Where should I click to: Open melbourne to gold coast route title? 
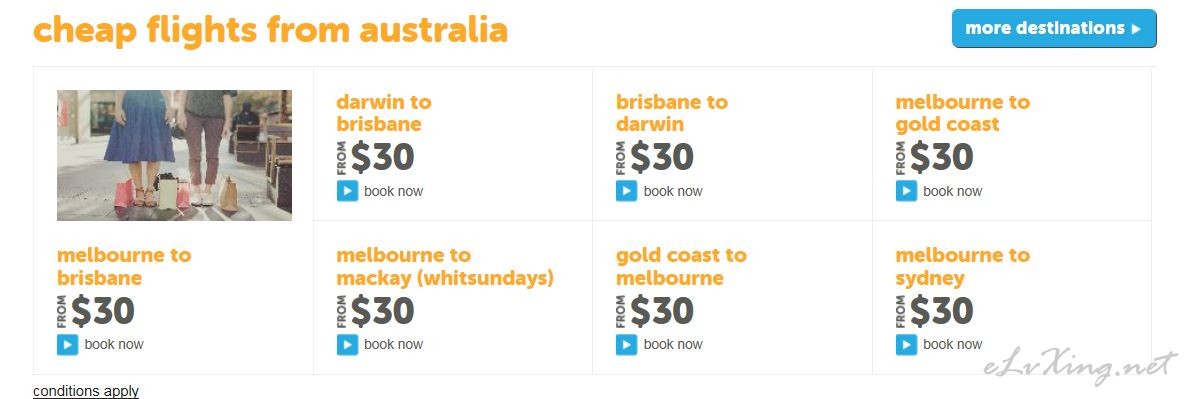(962, 113)
